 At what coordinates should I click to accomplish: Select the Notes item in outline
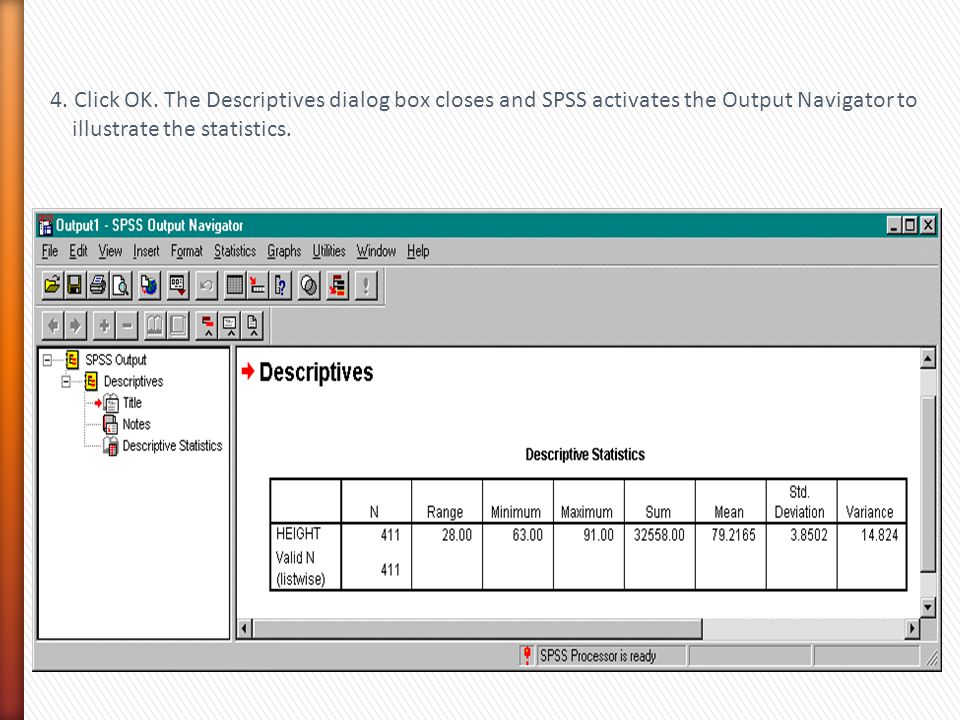pos(136,424)
